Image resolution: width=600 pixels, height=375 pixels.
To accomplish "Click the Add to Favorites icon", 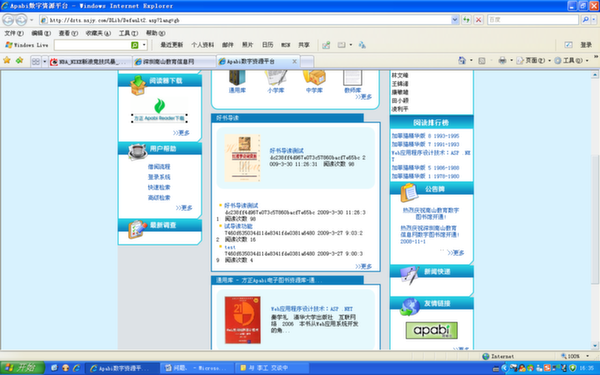I will point(19,60).
